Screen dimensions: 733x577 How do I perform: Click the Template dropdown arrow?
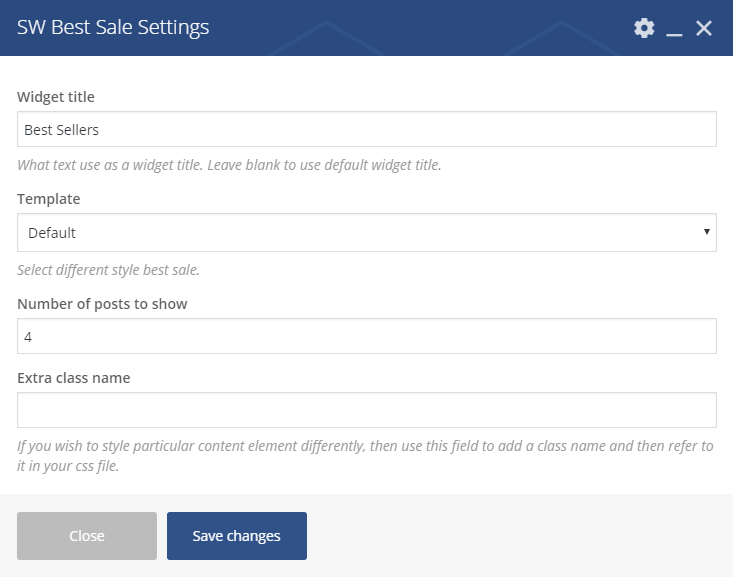706,232
